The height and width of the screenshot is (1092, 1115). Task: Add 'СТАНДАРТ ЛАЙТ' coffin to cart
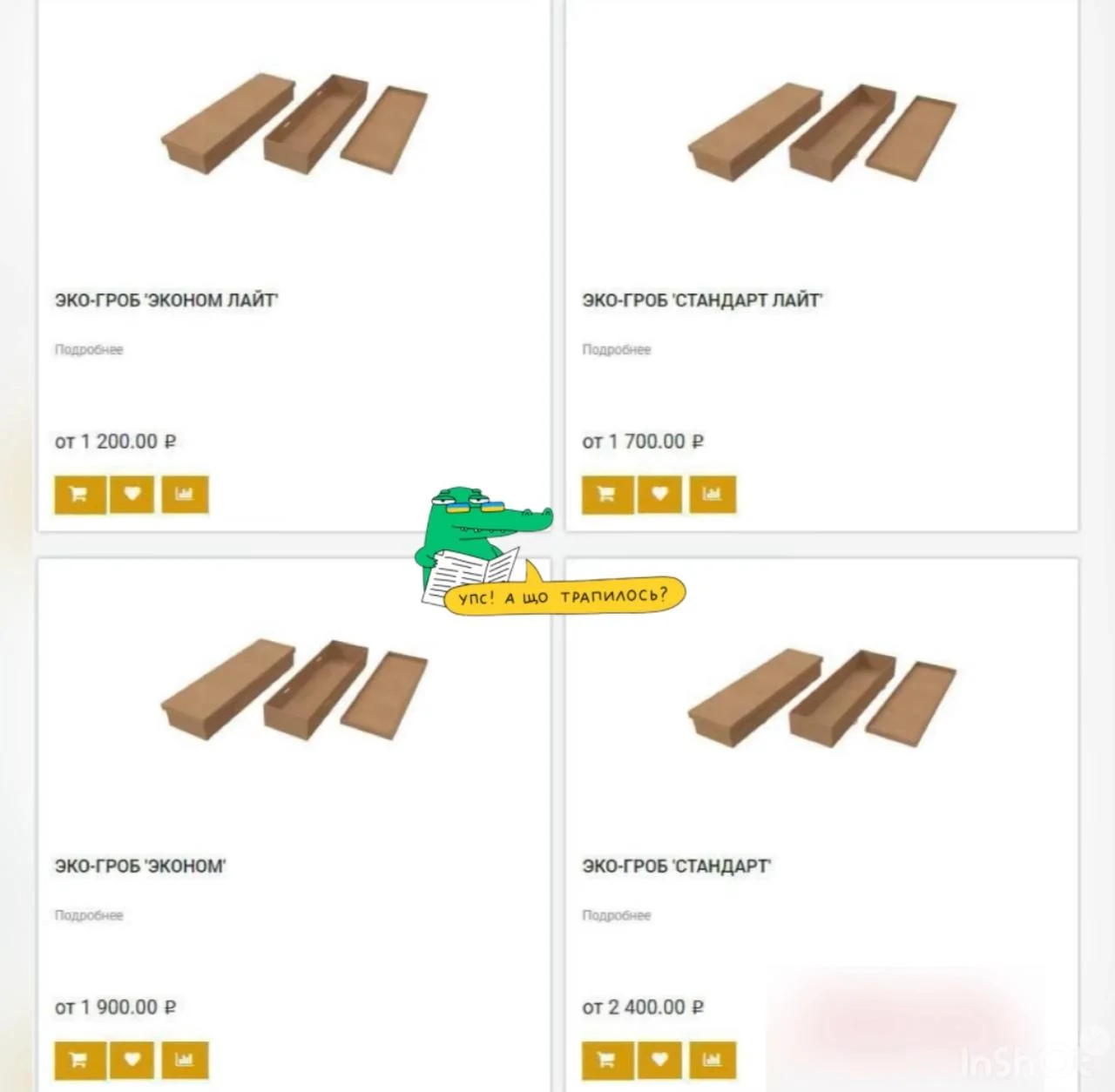607,495
